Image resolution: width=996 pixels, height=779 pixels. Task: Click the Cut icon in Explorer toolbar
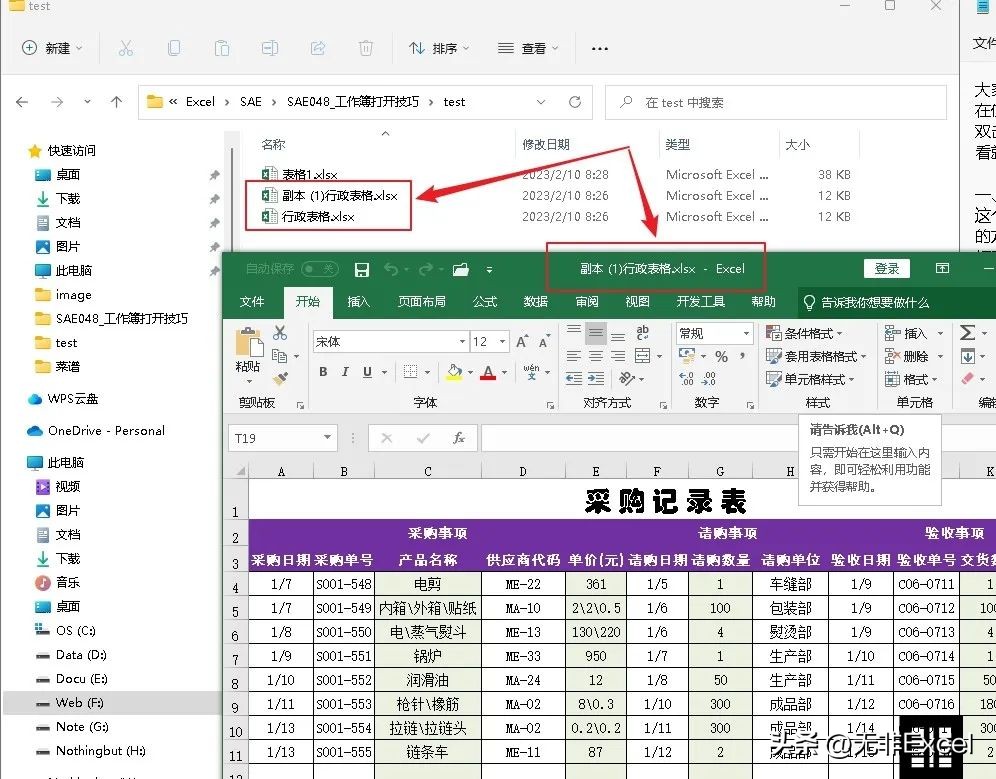[126, 48]
